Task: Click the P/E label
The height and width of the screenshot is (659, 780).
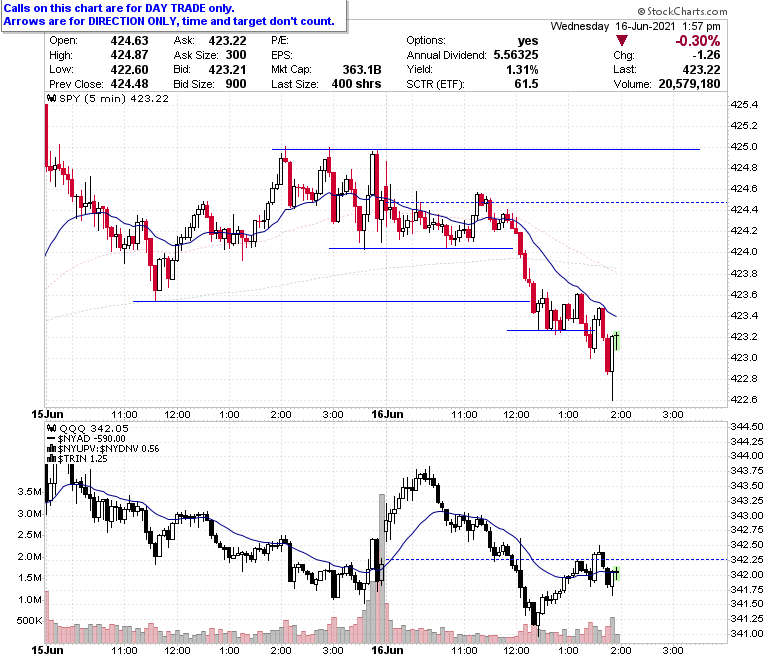Action: coord(280,40)
